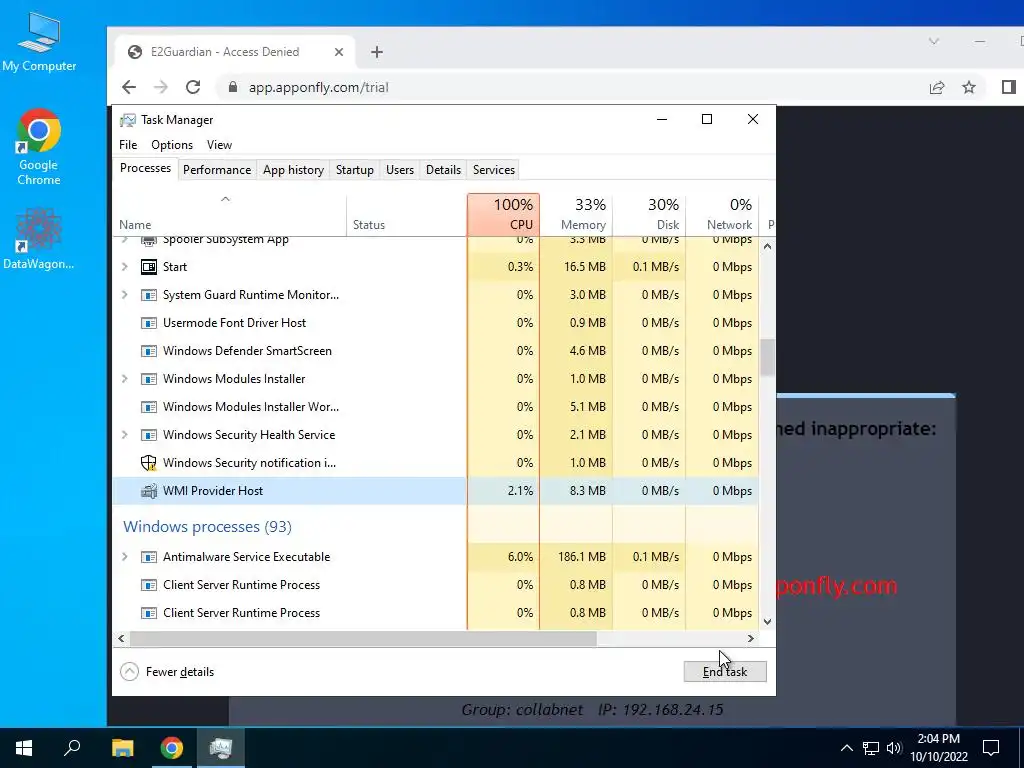
Task: Click End task button
Action: (725, 671)
